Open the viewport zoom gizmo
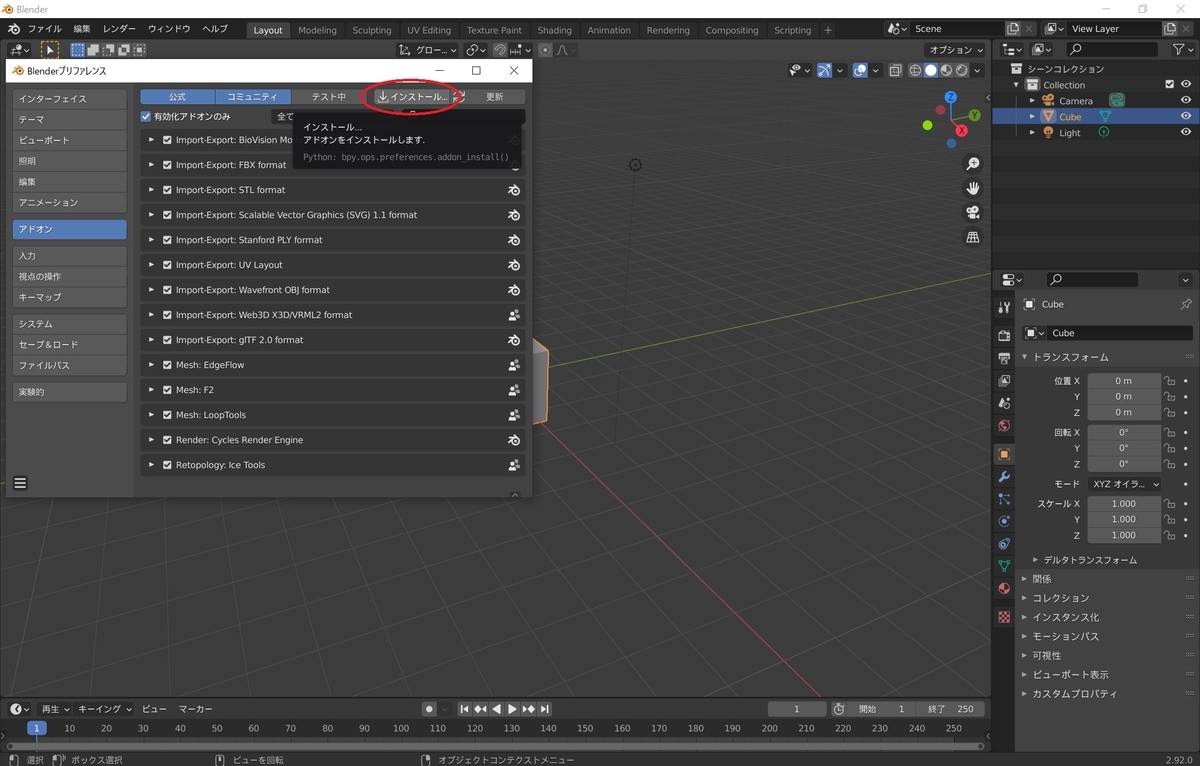The height and width of the screenshot is (766, 1200). pyautogui.click(x=972, y=164)
